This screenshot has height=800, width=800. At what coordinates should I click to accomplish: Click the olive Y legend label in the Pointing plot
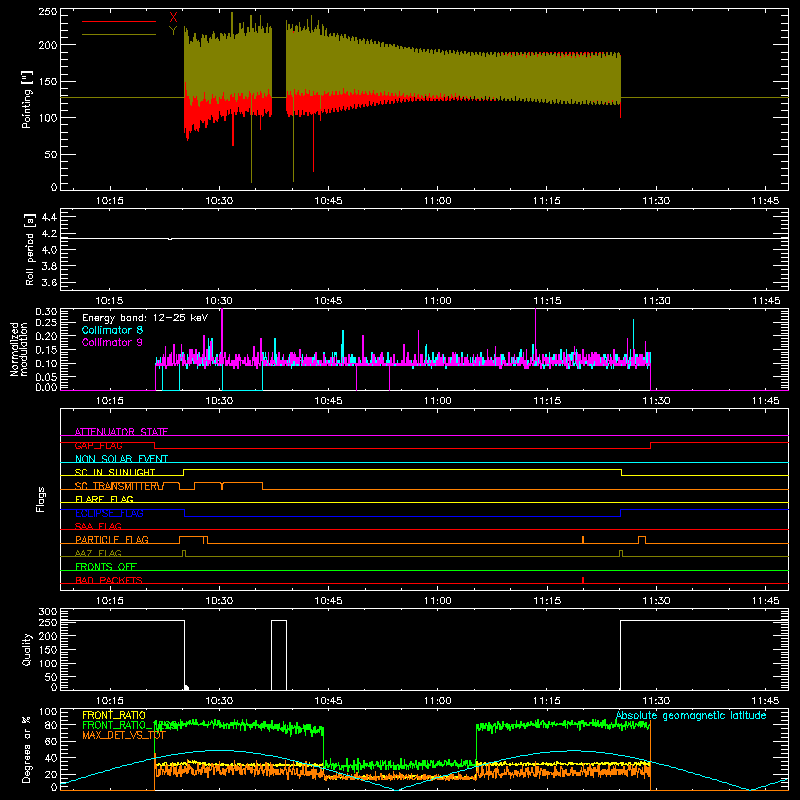tap(173, 31)
